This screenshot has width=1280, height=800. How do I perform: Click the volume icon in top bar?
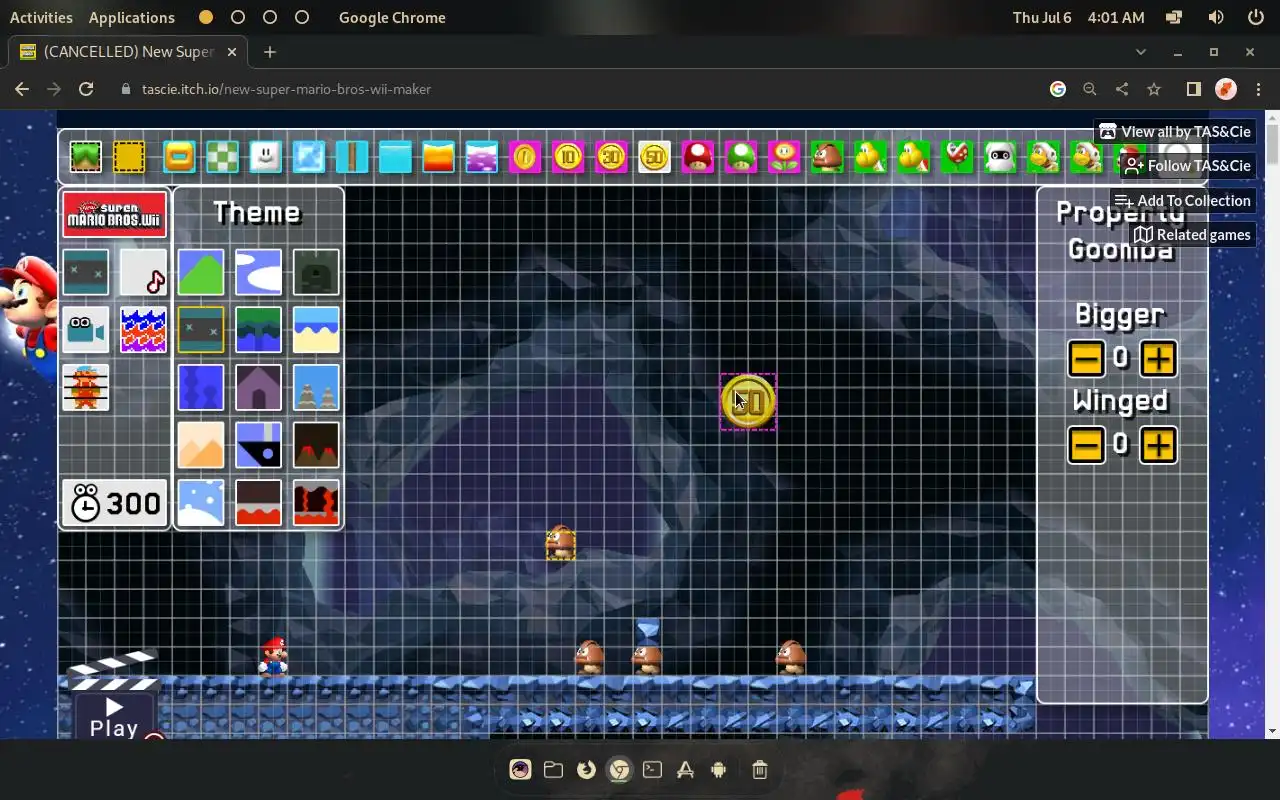[1216, 17]
